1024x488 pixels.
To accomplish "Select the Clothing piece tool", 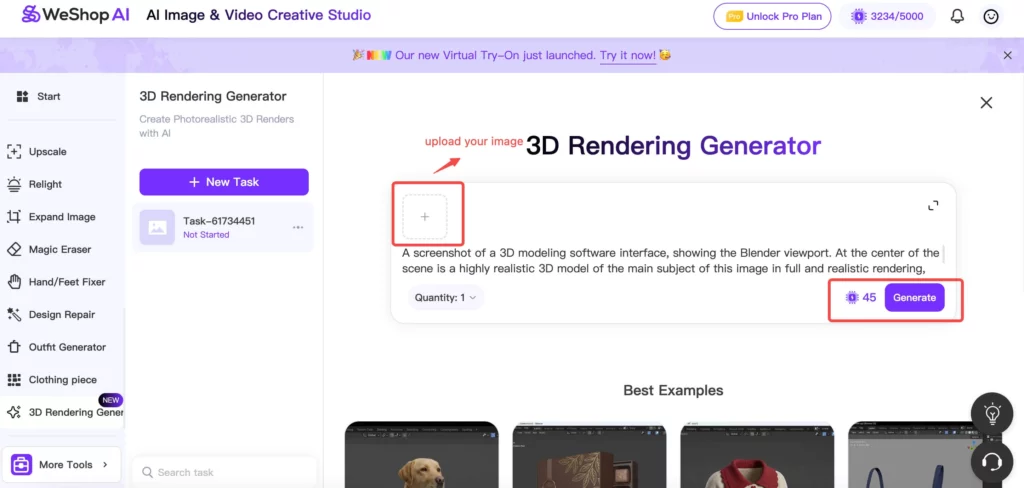I will pos(52,380).
